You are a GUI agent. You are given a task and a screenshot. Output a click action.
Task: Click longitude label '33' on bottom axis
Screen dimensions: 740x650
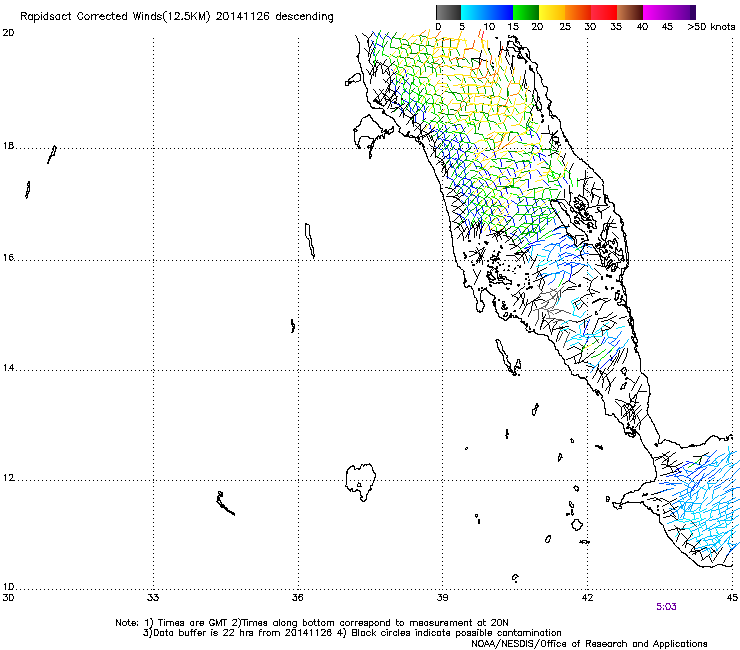[x=153, y=598]
